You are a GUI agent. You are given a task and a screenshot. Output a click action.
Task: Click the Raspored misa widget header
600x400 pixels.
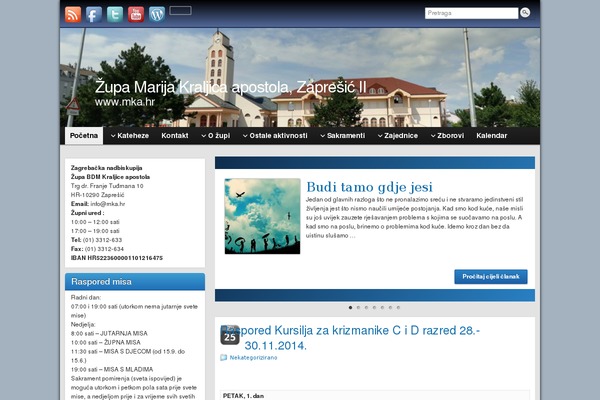135,282
